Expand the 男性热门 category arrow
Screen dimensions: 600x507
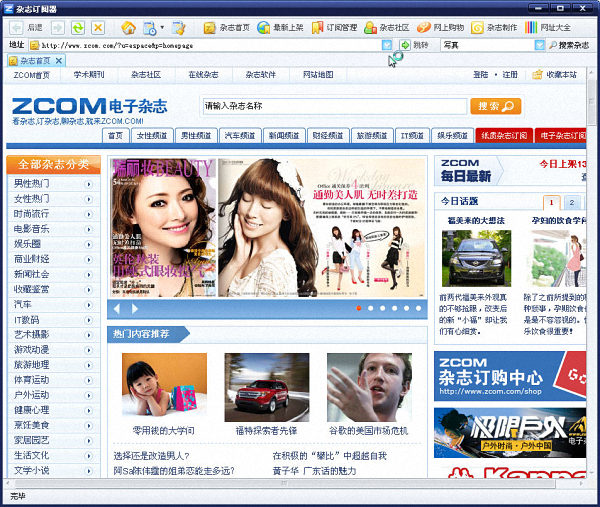coord(89,184)
